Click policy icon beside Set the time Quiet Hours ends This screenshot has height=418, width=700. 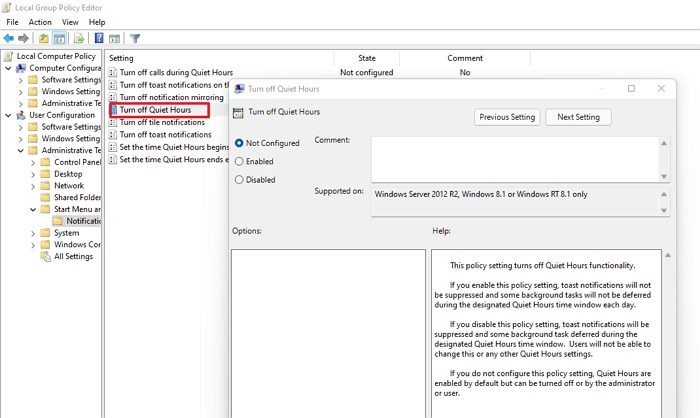(x=113, y=159)
